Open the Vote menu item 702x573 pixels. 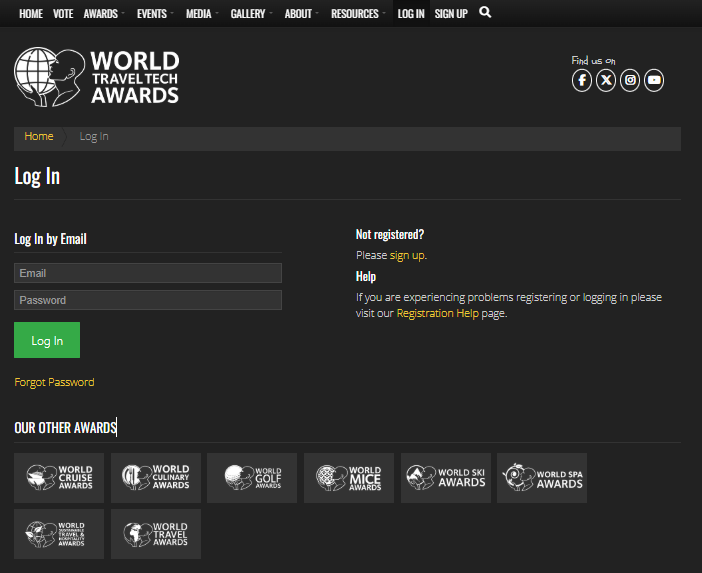[63, 14]
